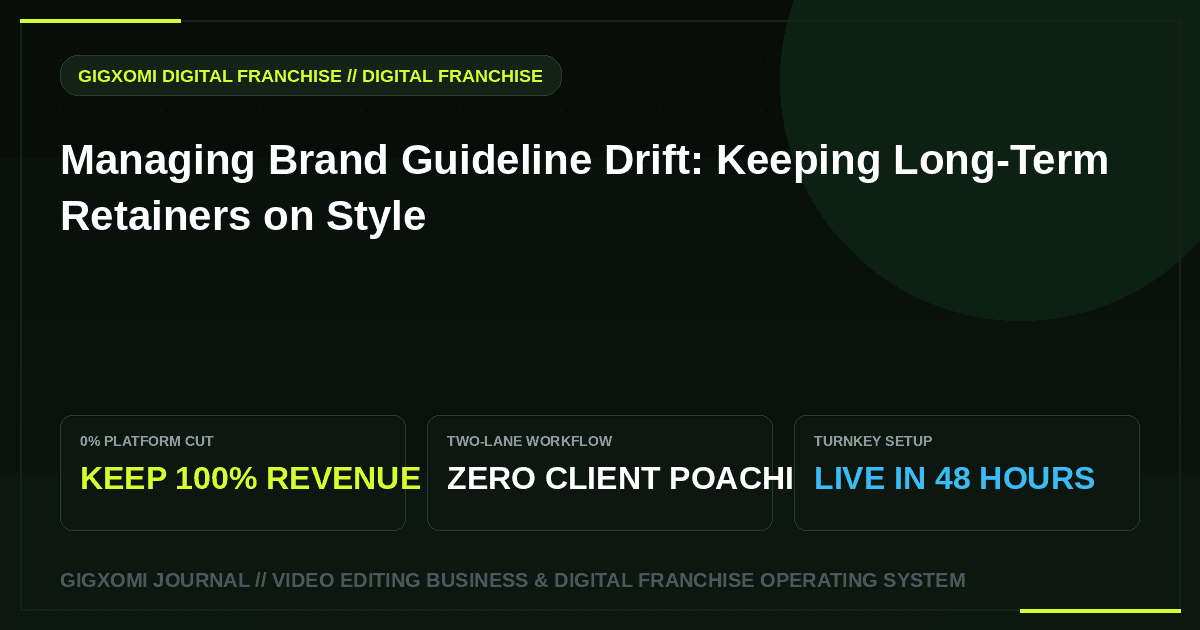Select the headline 'Managing Brand Guideline Drift'

[584, 188]
